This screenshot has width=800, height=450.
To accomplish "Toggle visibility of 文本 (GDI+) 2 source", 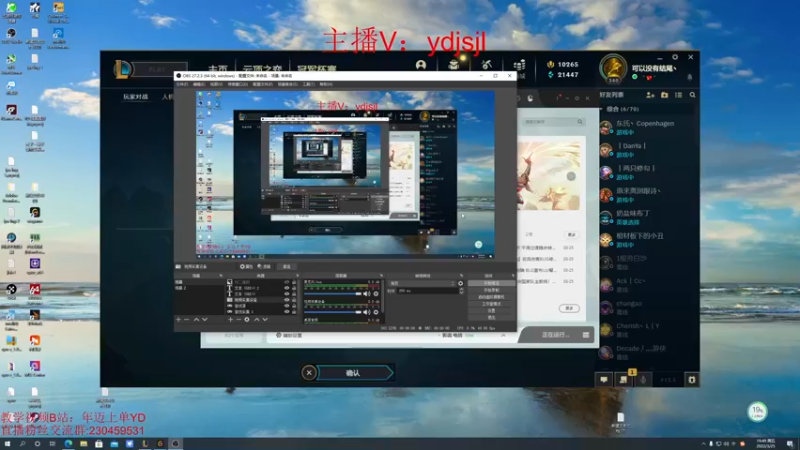I will (287, 288).
